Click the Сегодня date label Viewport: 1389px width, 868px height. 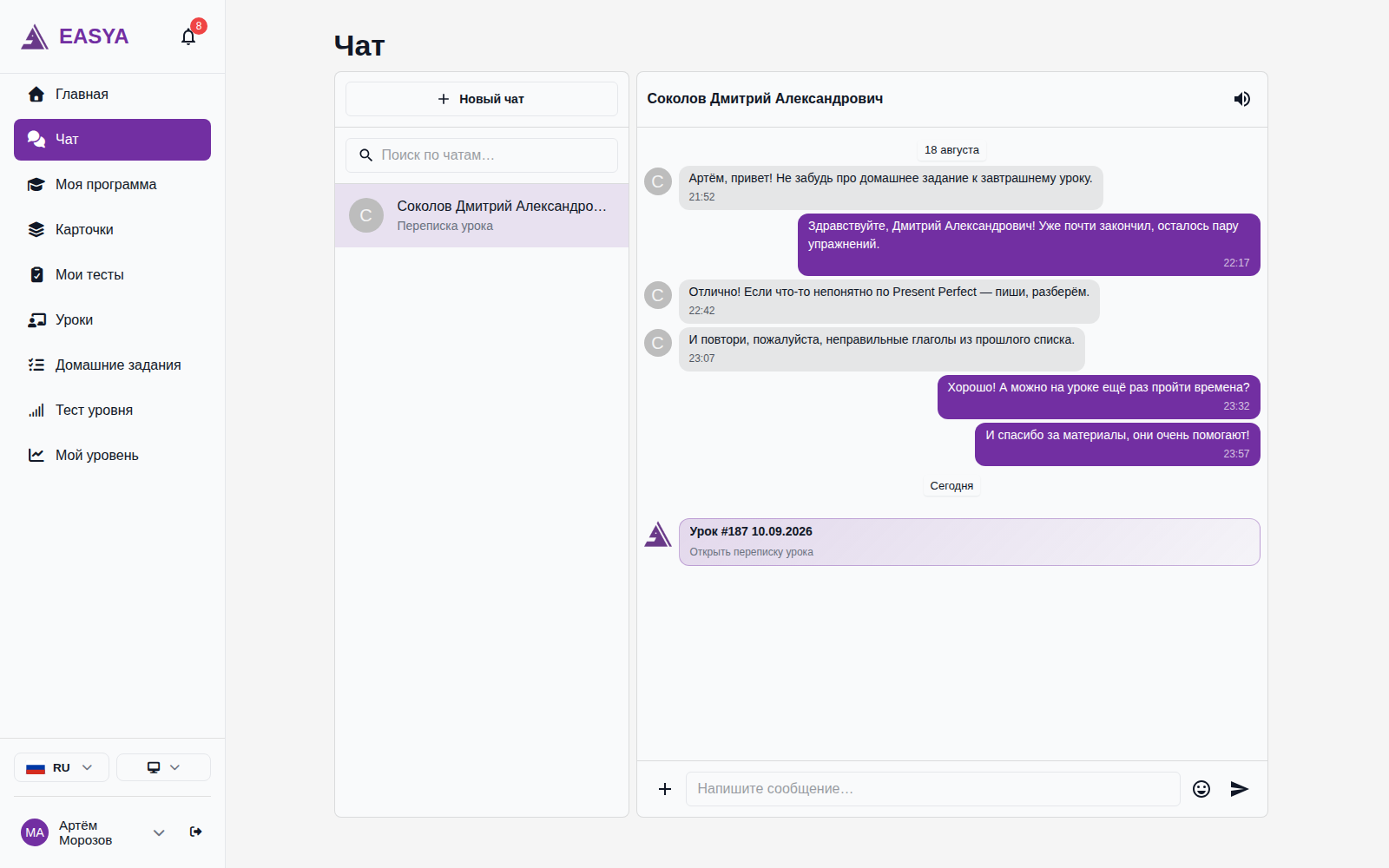pyautogui.click(x=951, y=486)
